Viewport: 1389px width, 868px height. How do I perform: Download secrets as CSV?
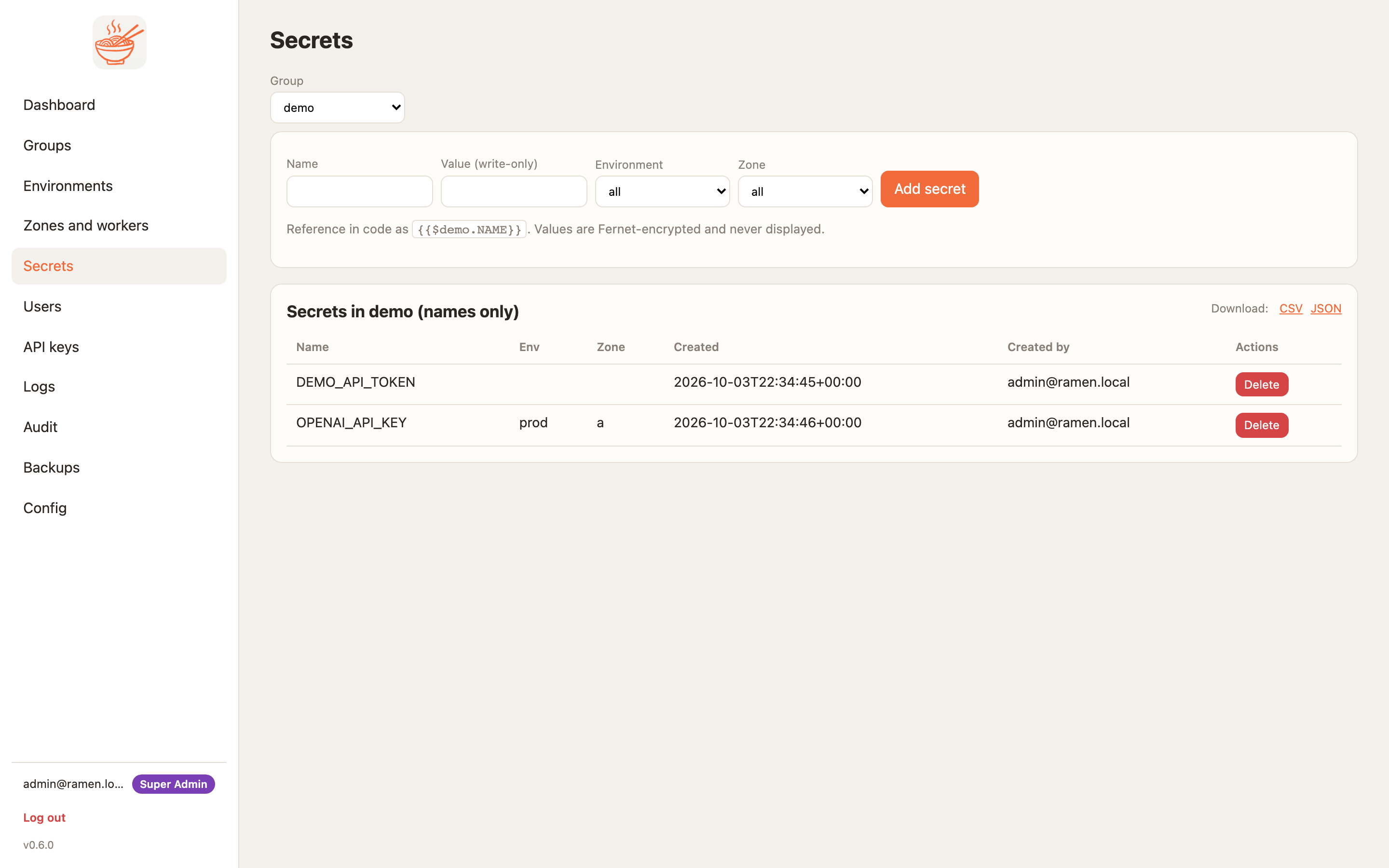[x=1290, y=308]
